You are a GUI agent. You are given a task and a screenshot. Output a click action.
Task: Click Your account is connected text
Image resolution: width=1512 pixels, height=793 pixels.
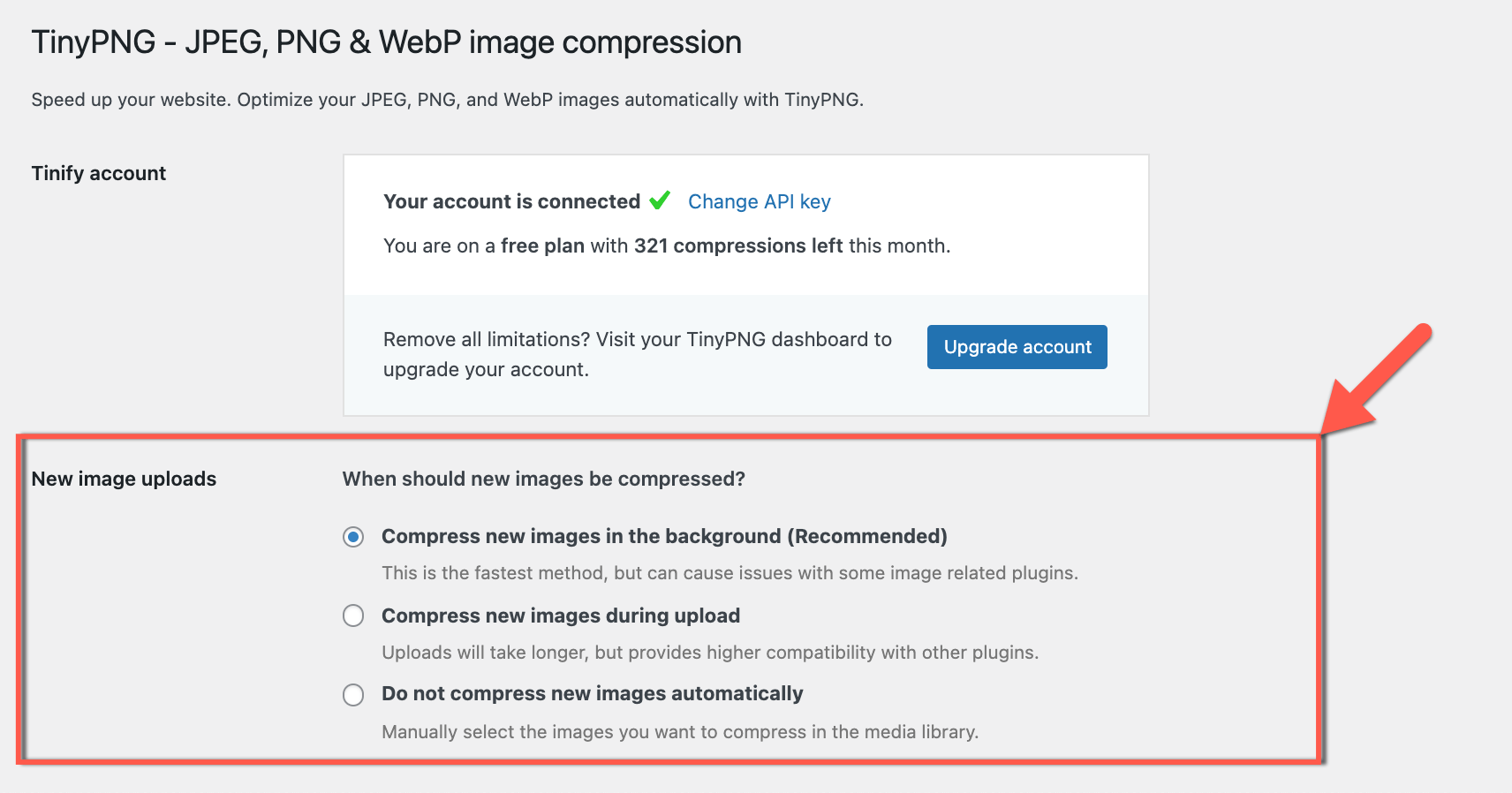click(x=511, y=201)
